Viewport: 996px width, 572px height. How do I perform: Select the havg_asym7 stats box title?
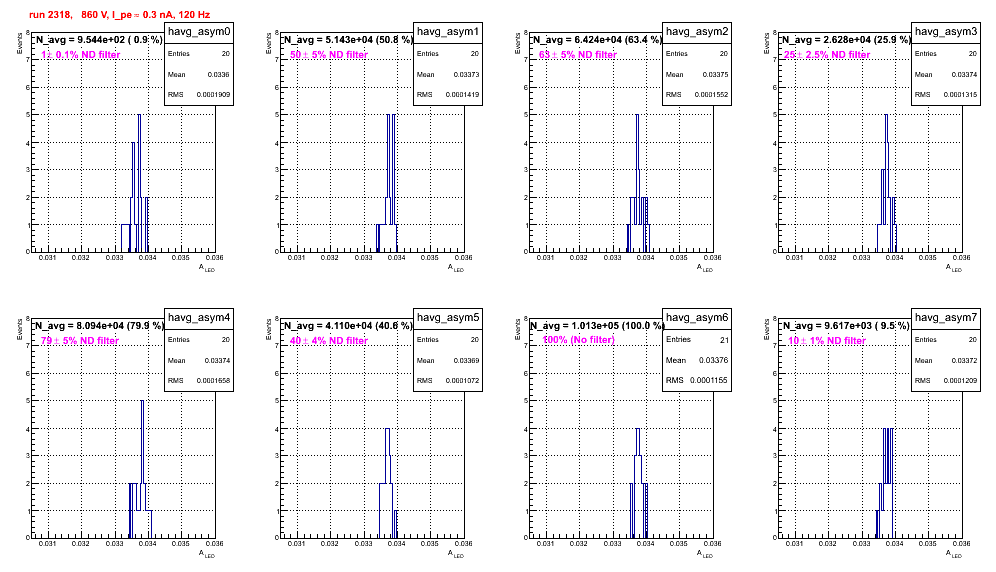click(x=946, y=318)
